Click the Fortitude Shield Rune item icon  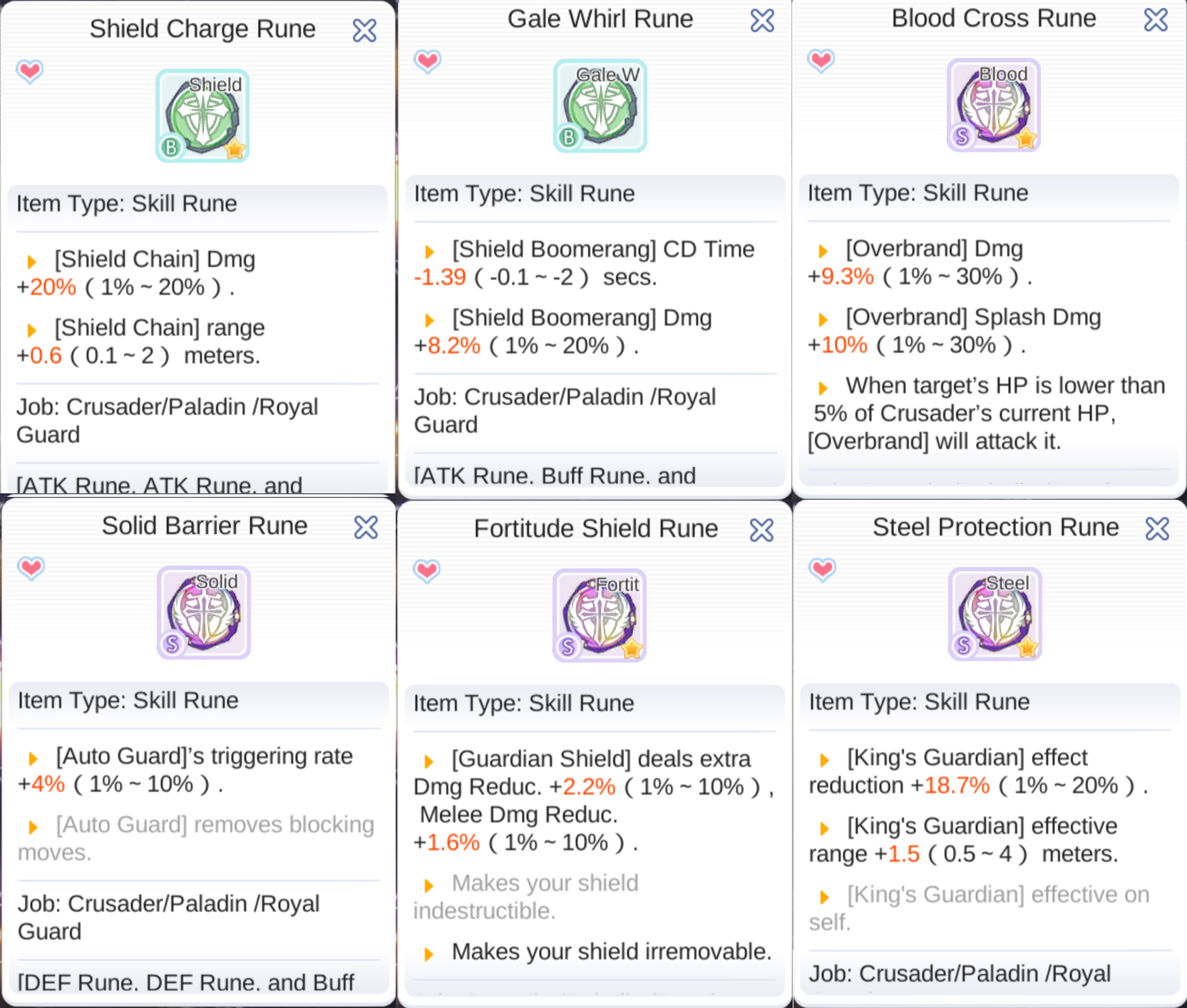click(x=600, y=615)
